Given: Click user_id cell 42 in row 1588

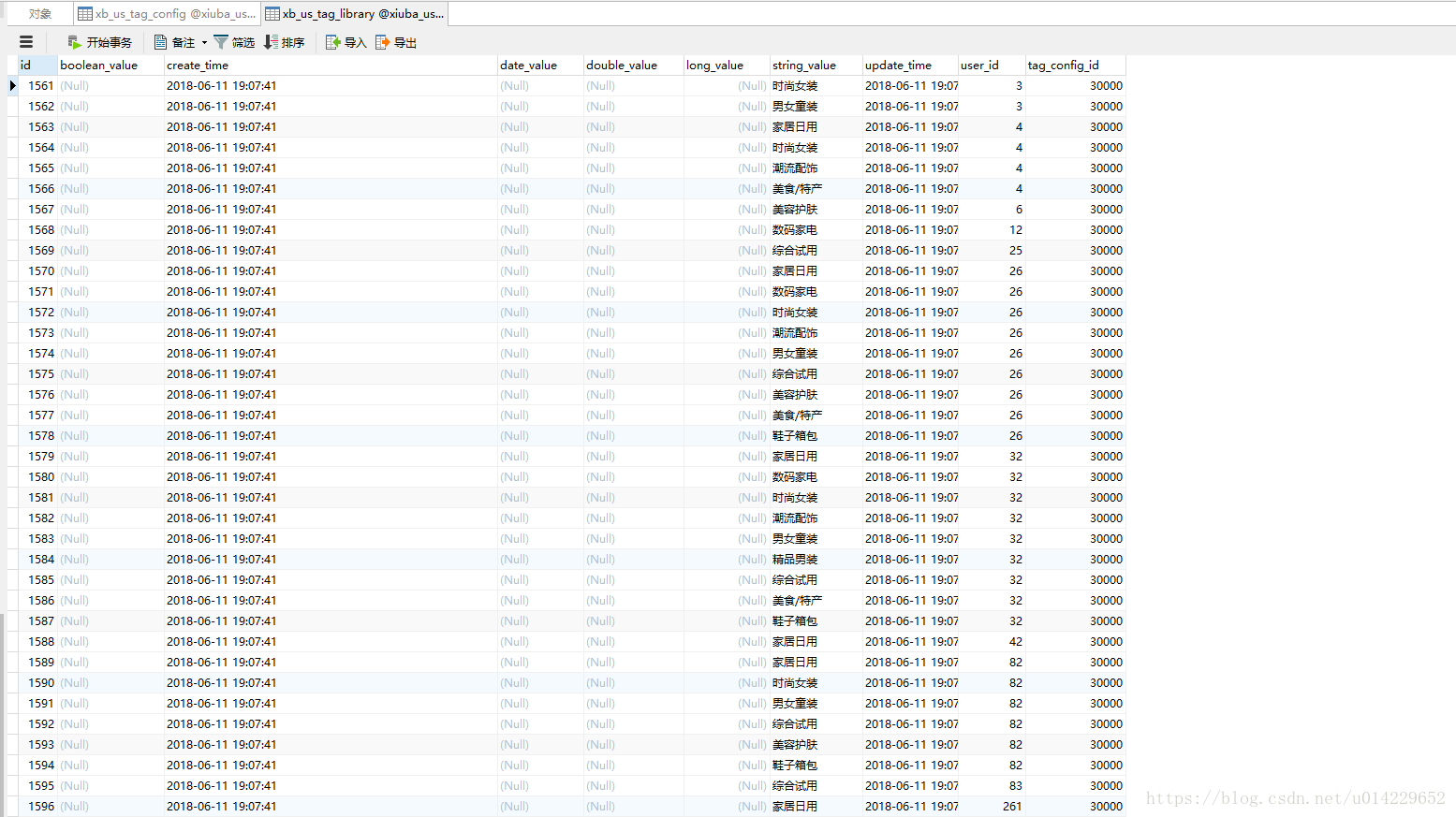Looking at the screenshot, I should tap(992, 642).
